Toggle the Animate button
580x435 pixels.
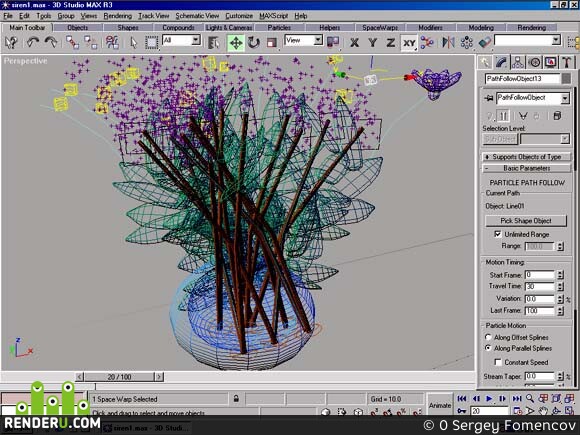pos(439,405)
